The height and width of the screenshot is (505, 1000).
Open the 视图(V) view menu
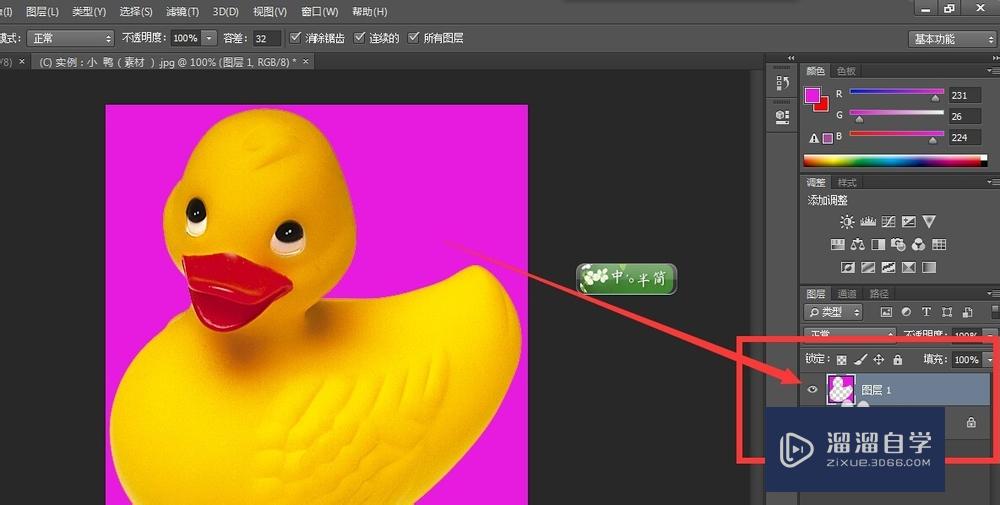[x=270, y=11]
